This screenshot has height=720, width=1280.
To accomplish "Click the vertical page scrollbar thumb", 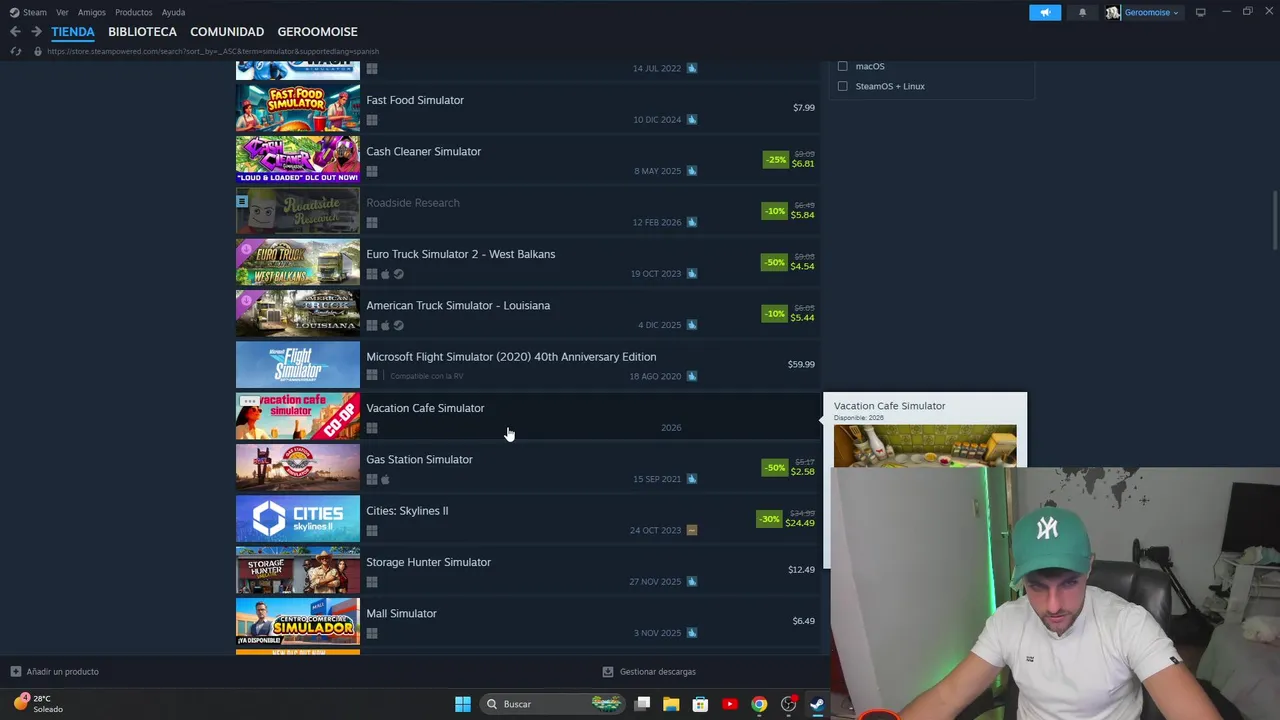I will click(1274, 220).
